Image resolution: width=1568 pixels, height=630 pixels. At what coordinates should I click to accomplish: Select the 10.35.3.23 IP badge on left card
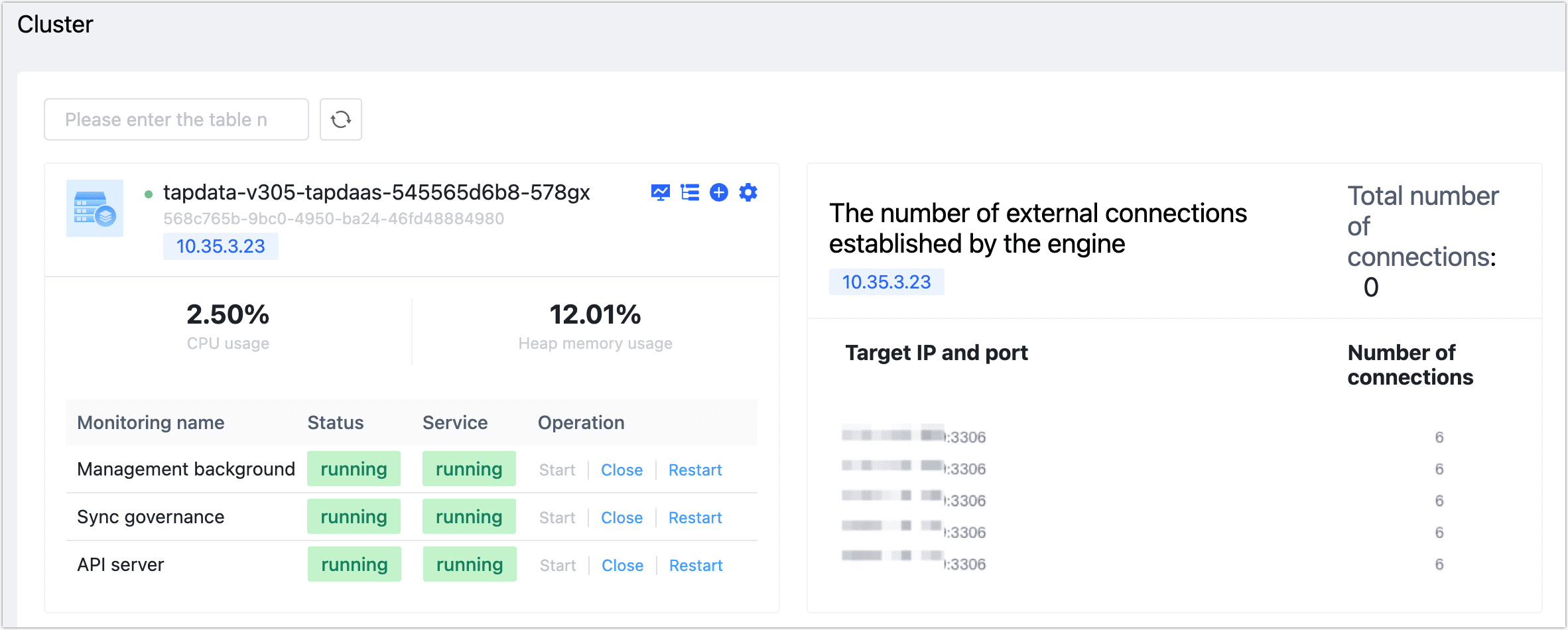click(220, 246)
